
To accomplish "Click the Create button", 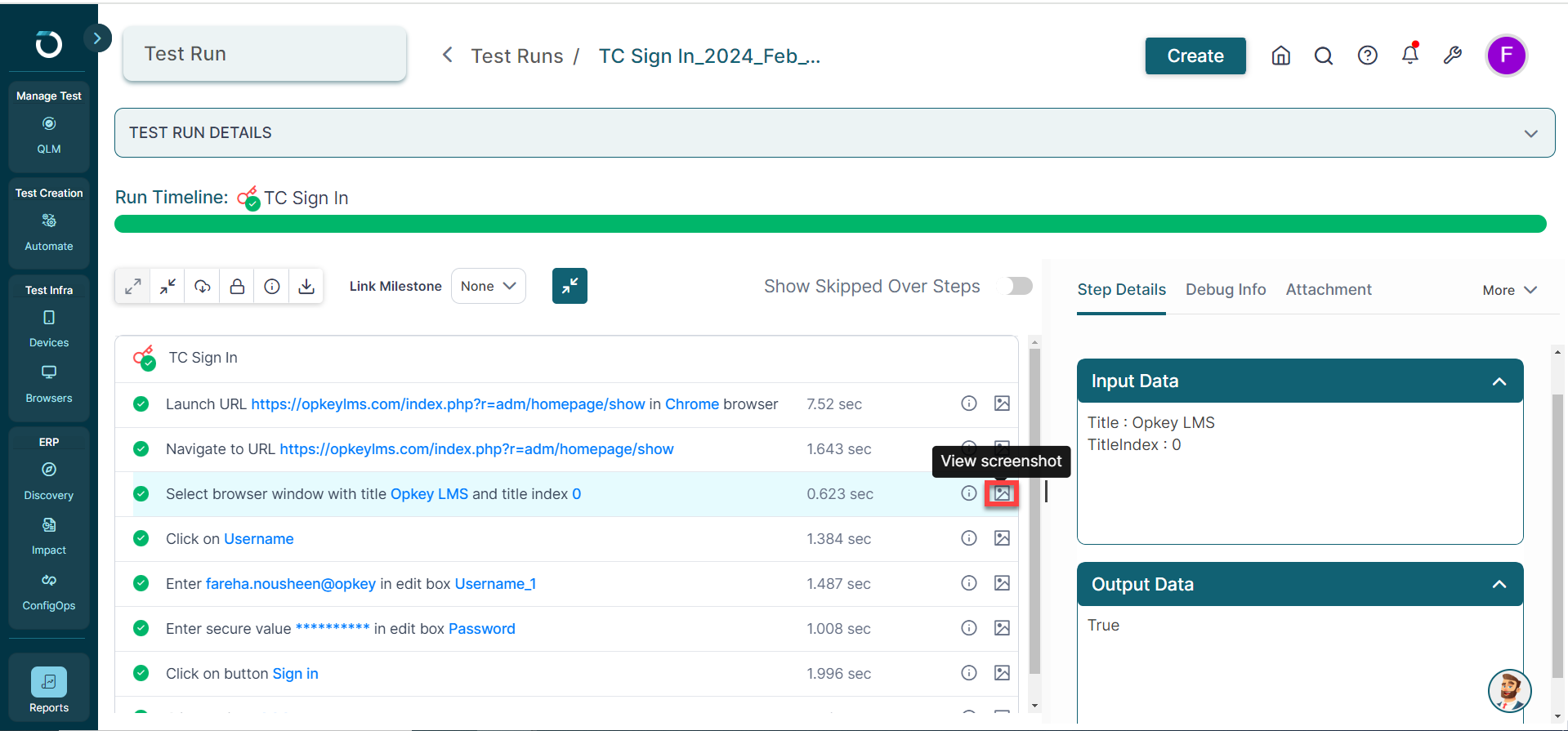I will pyautogui.click(x=1195, y=56).
